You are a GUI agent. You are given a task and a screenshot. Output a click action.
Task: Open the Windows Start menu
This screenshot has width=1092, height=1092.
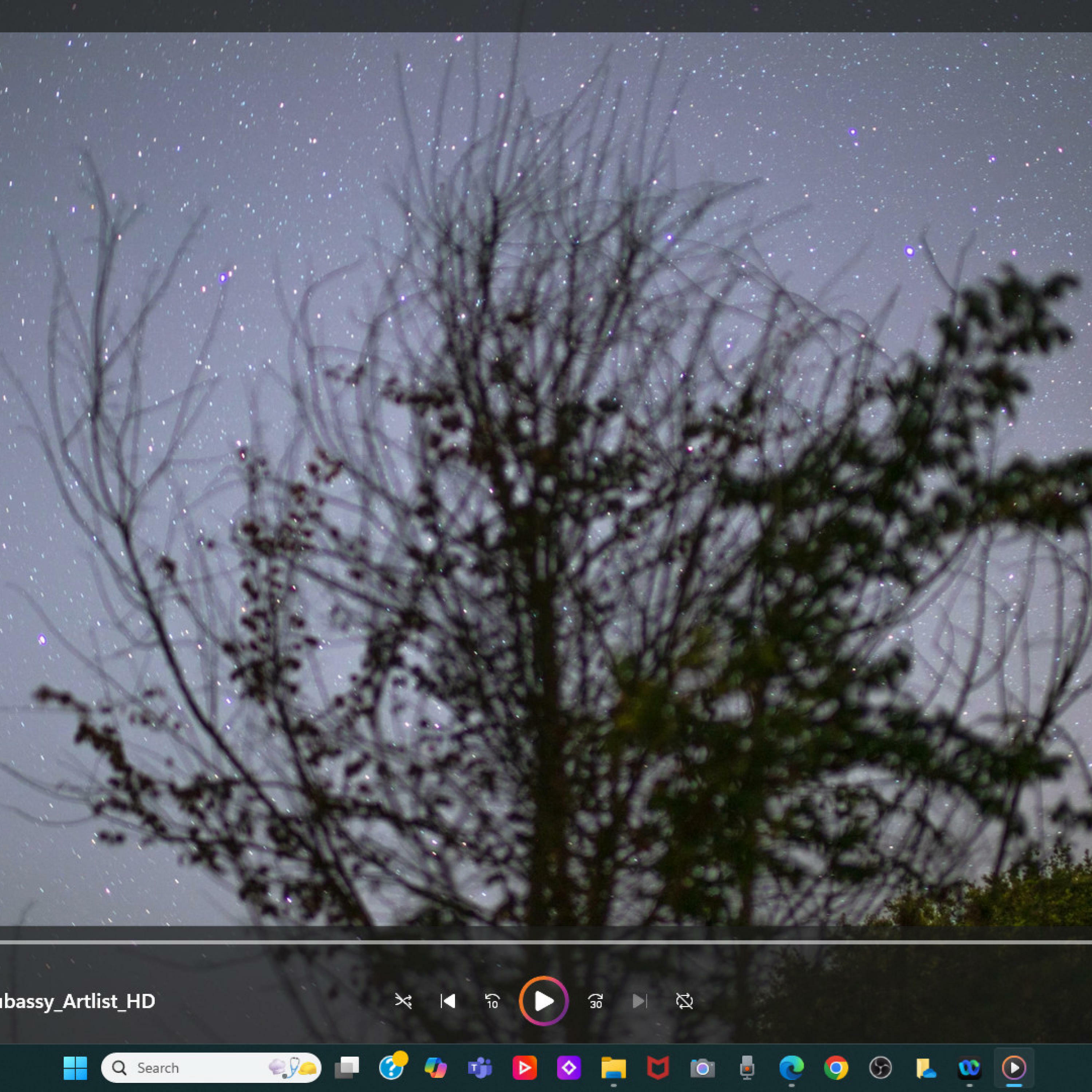[75, 1068]
